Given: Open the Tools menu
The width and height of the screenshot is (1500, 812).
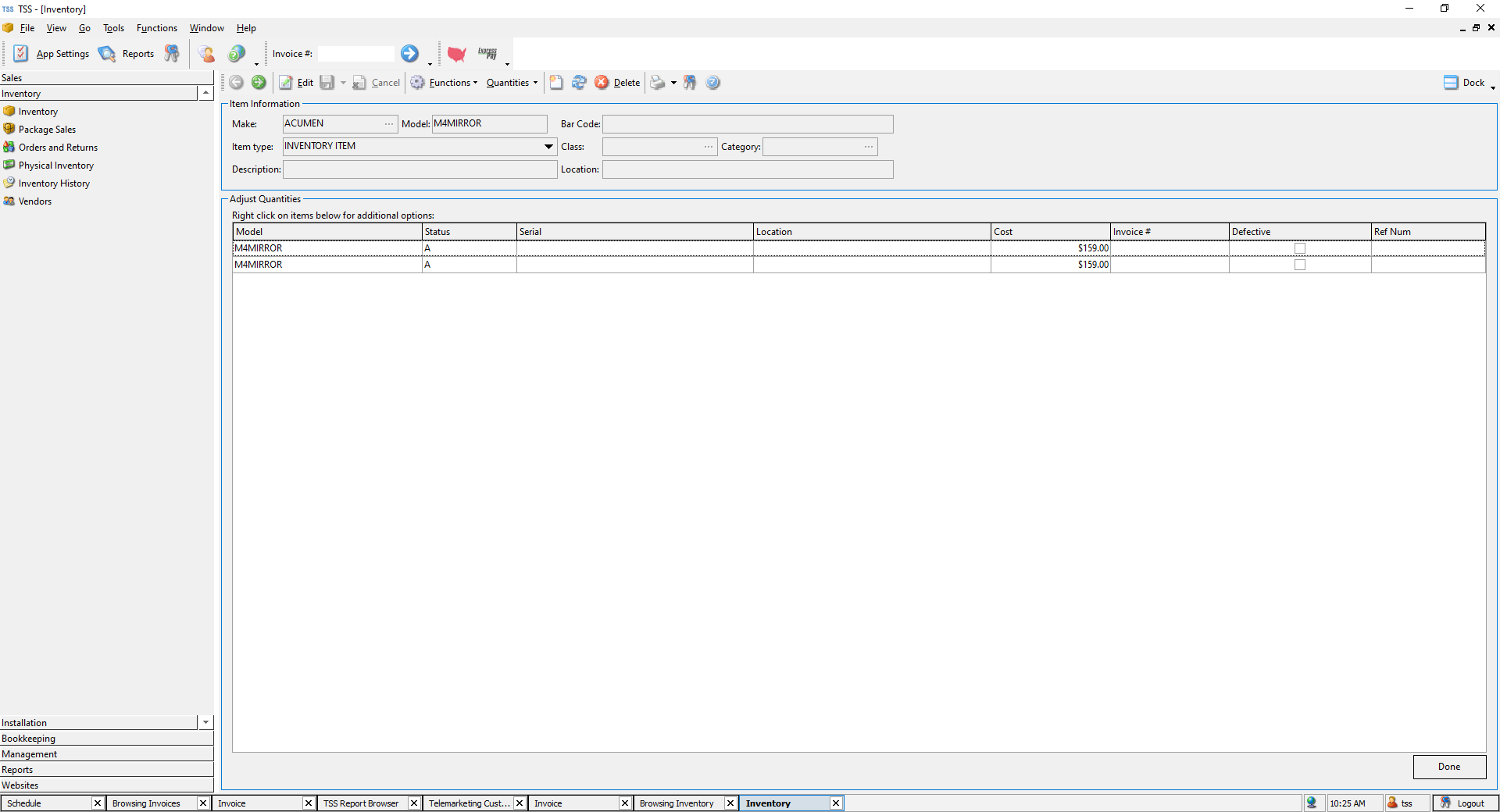Looking at the screenshot, I should [x=114, y=28].
